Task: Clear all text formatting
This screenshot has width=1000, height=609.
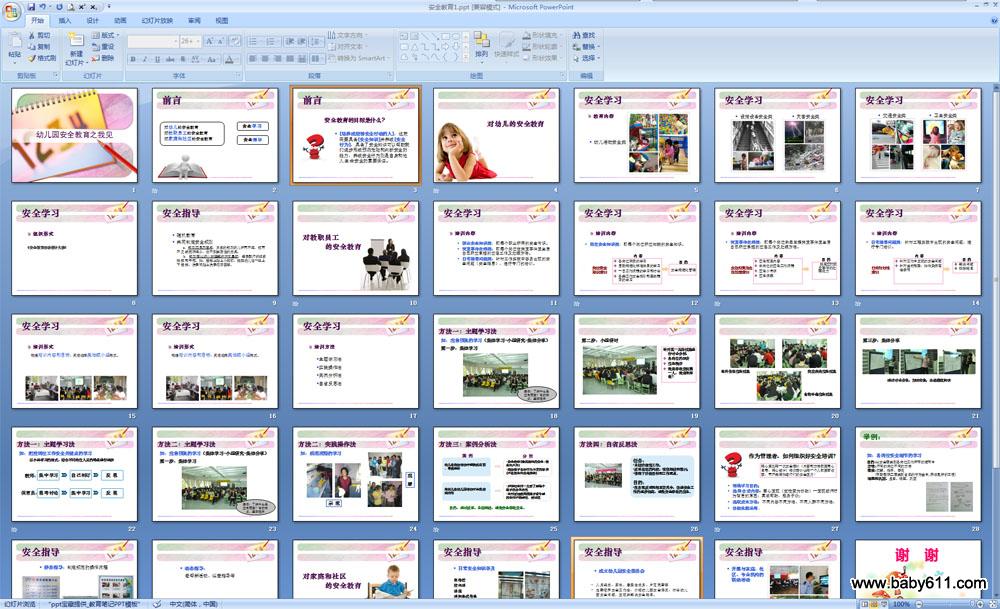Action: (235, 41)
